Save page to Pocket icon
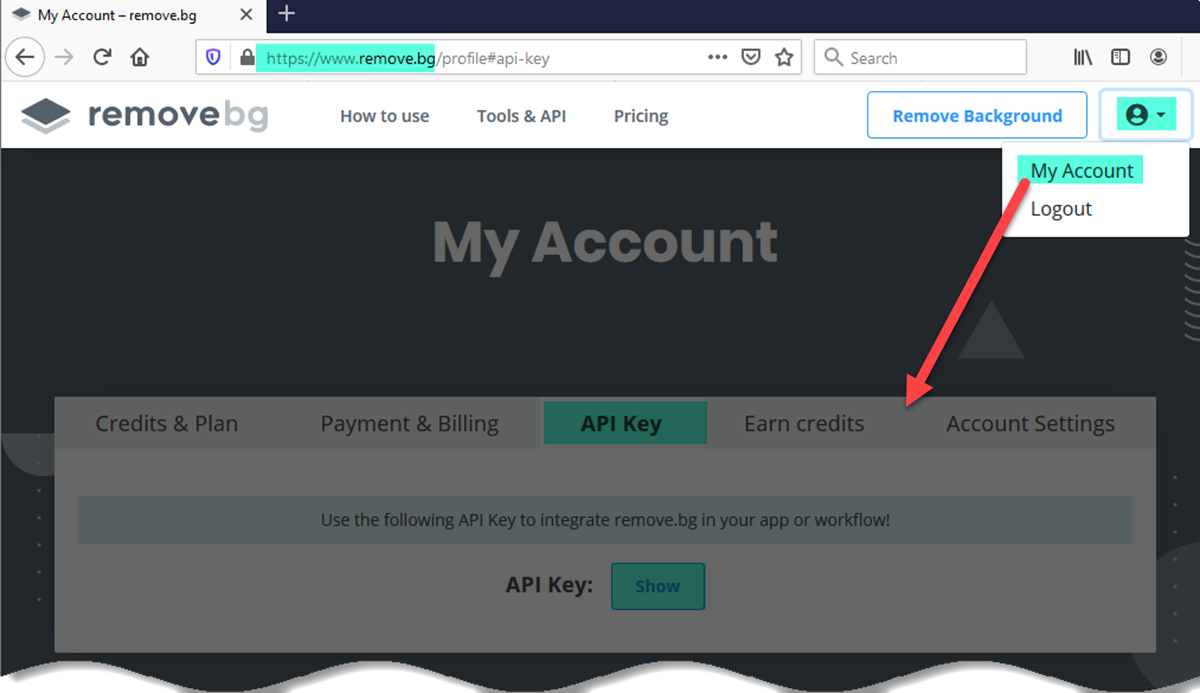The width and height of the screenshot is (1200, 693). tap(751, 58)
